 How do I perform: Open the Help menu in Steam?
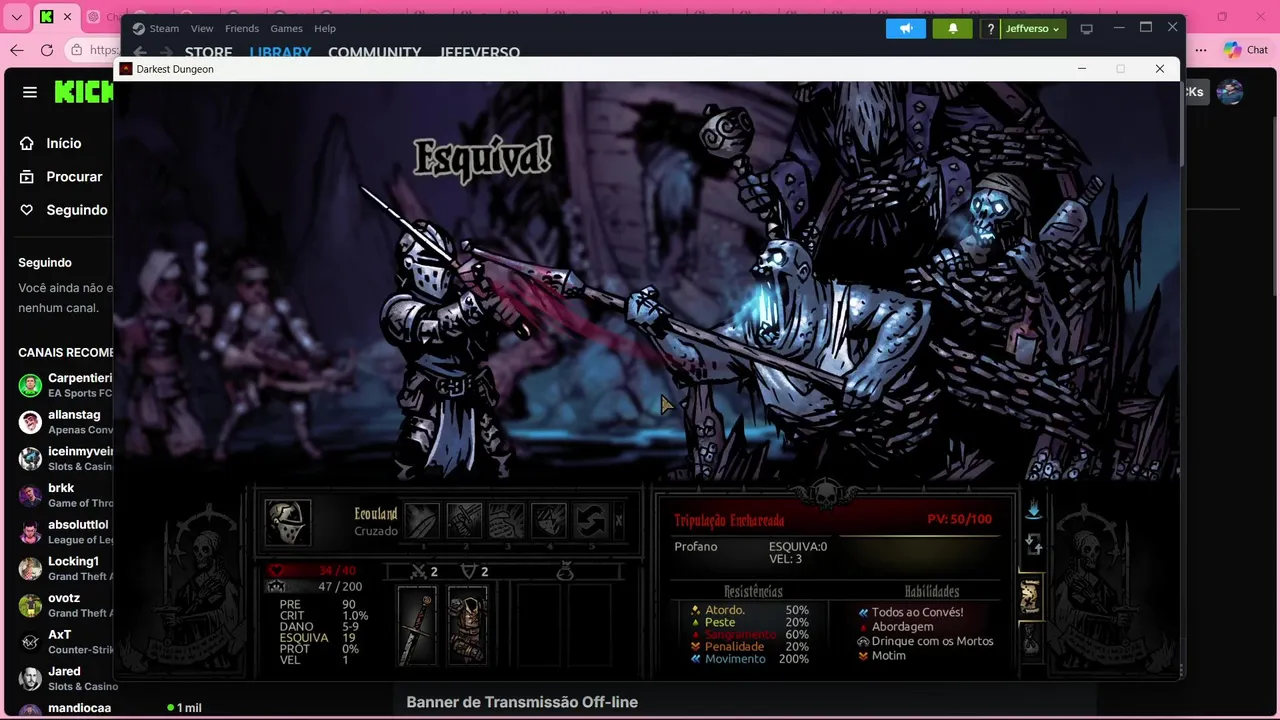coord(325,28)
